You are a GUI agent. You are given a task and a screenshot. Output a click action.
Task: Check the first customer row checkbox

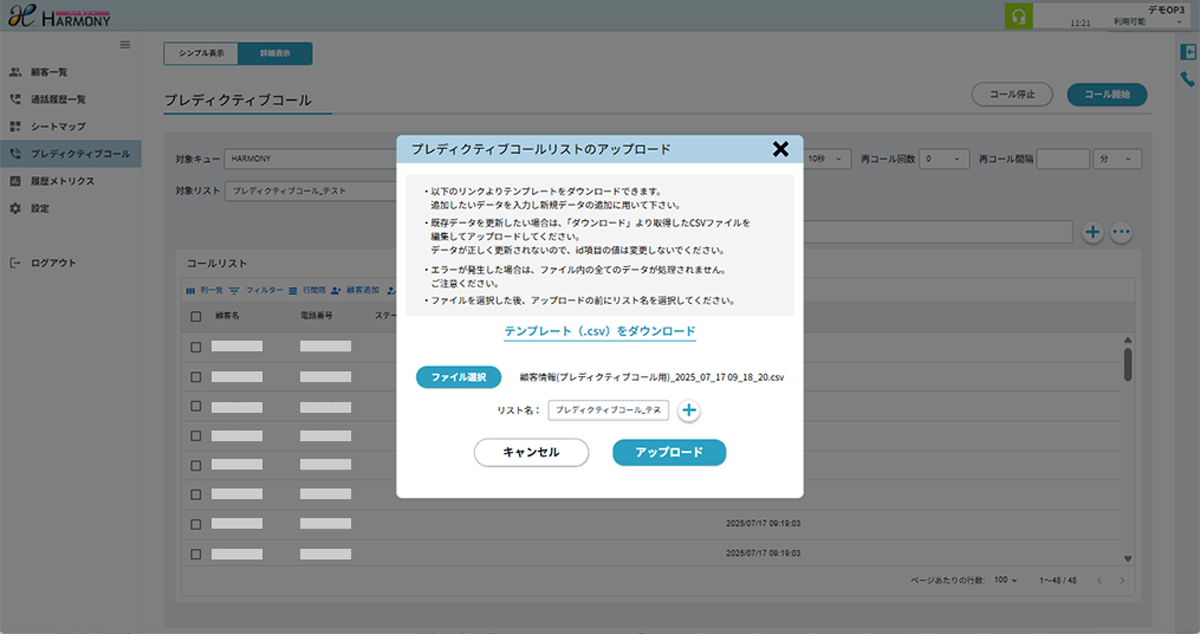coord(196,347)
